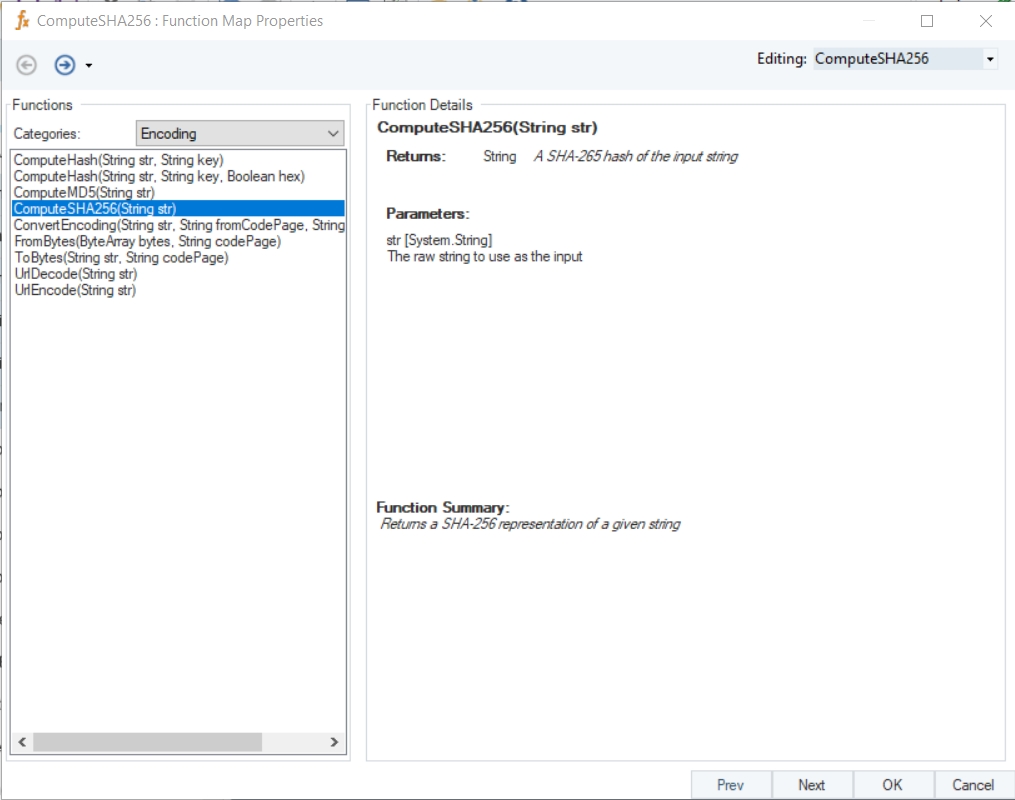
Task: Click 'Returns a SHA-256 representation' summary text
Action: [x=530, y=524]
